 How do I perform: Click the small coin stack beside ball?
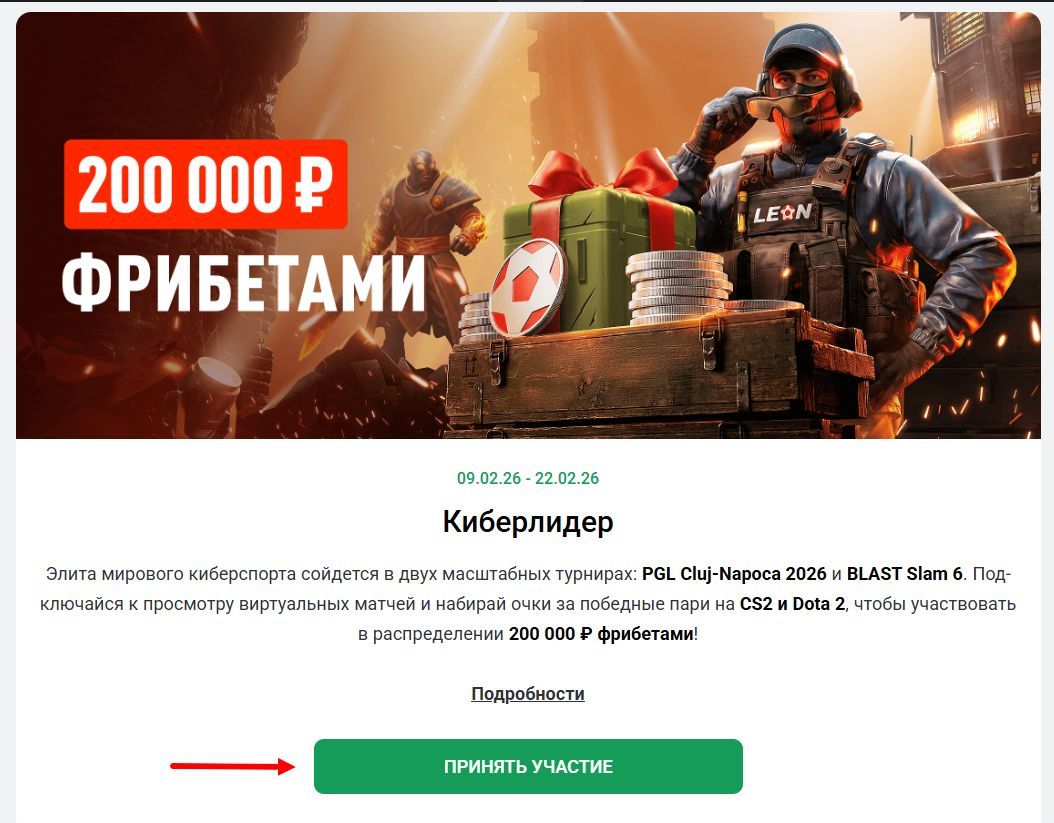coord(476,317)
